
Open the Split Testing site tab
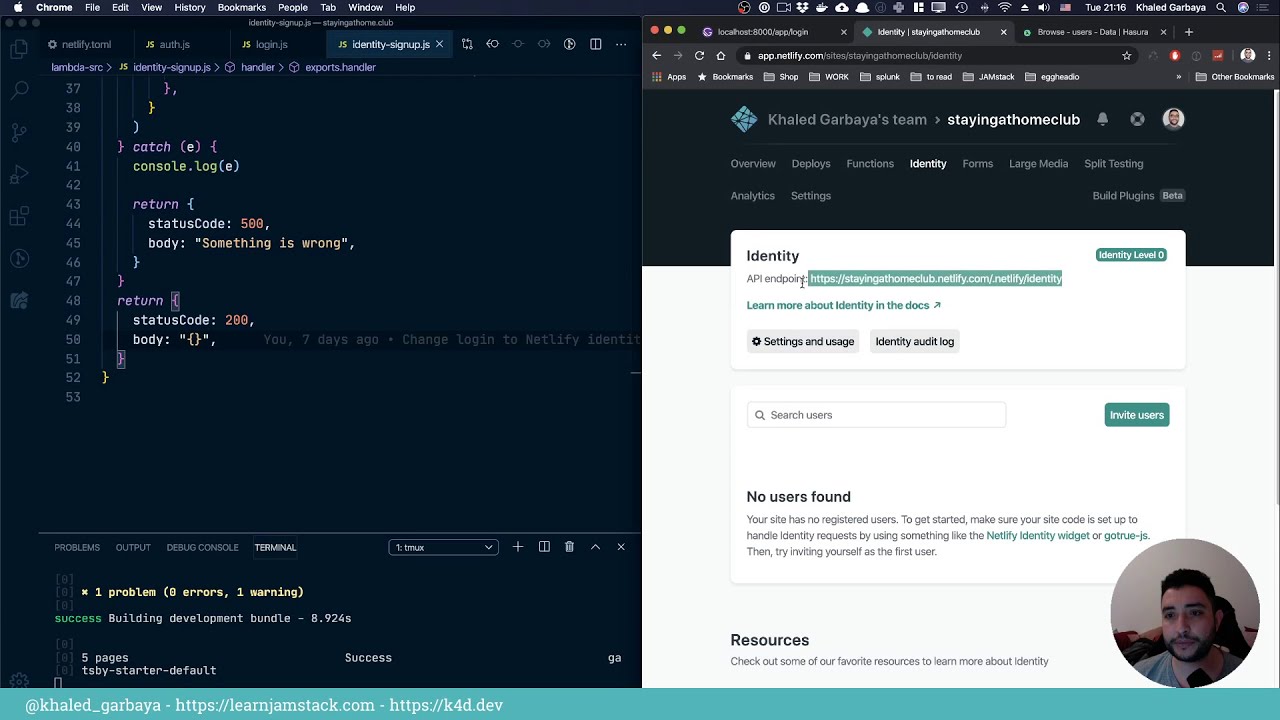pos(1114,164)
